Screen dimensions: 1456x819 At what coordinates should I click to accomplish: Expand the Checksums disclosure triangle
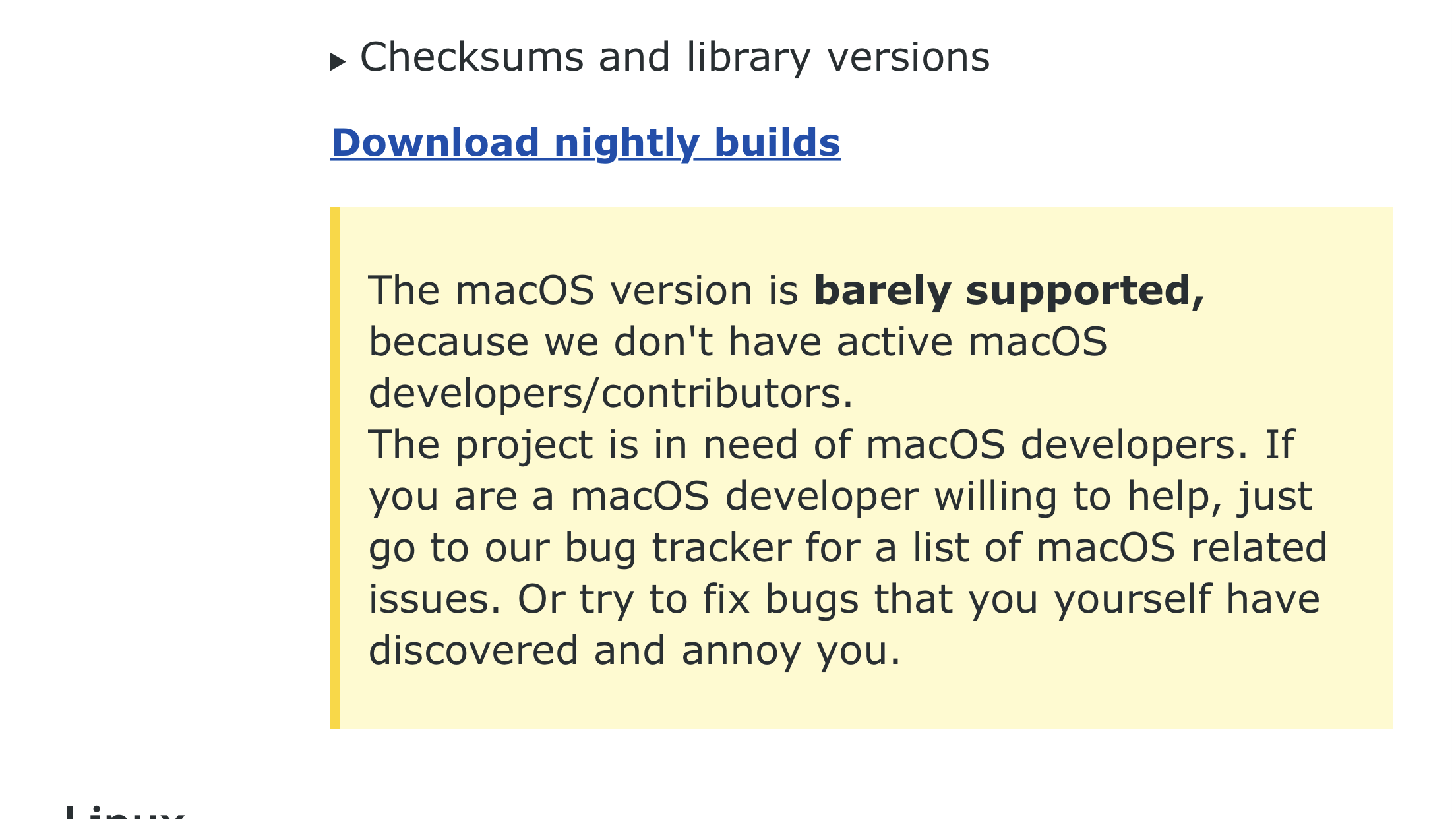click(x=338, y=62)
